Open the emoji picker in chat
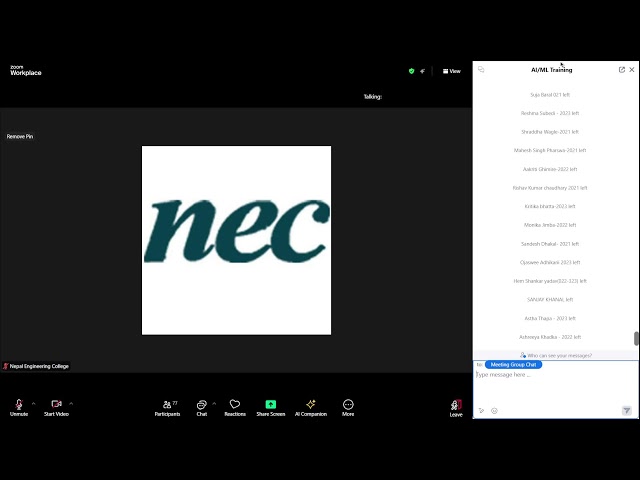Viewport: 640px width, 480px height. pyautogui.click(x=494, y=411)
